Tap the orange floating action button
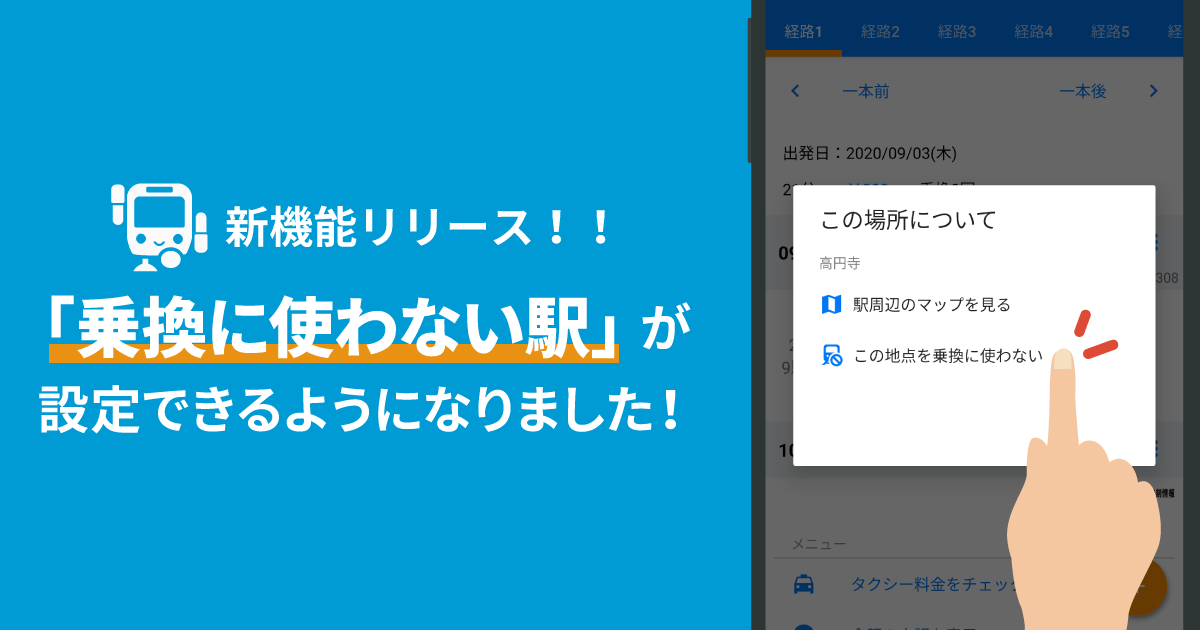Image resolution: width=1200 pixels, height=630 pixels. pyautogui.click(x=1150, y=586)
